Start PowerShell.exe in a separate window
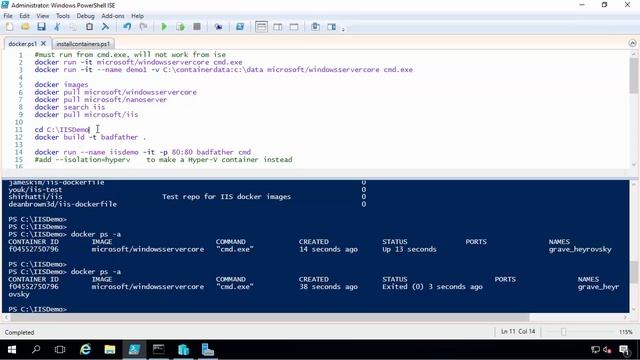The image size is (640, 360). (240, 27)
